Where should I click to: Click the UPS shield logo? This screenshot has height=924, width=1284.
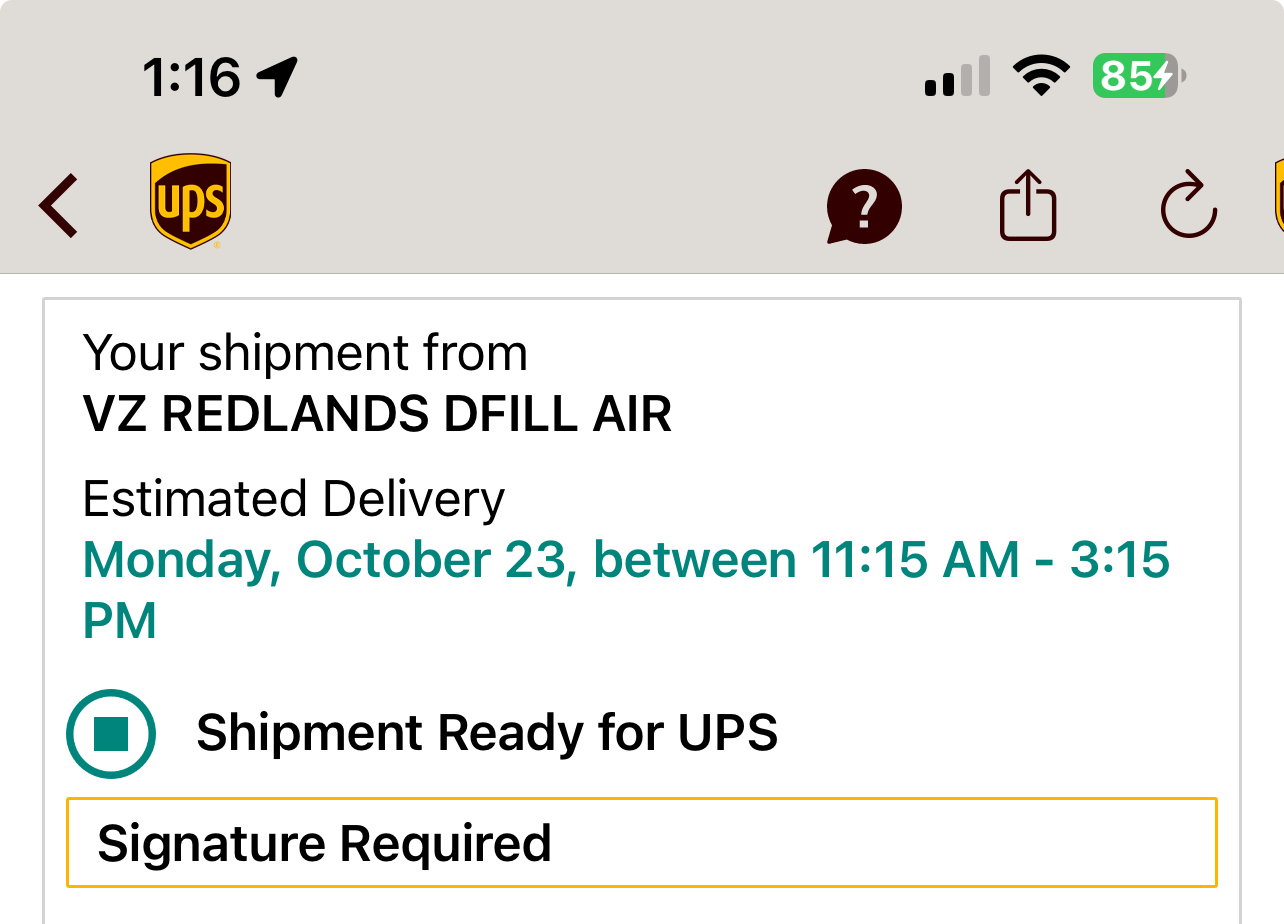pyautogui.click(x=190, y=201)
